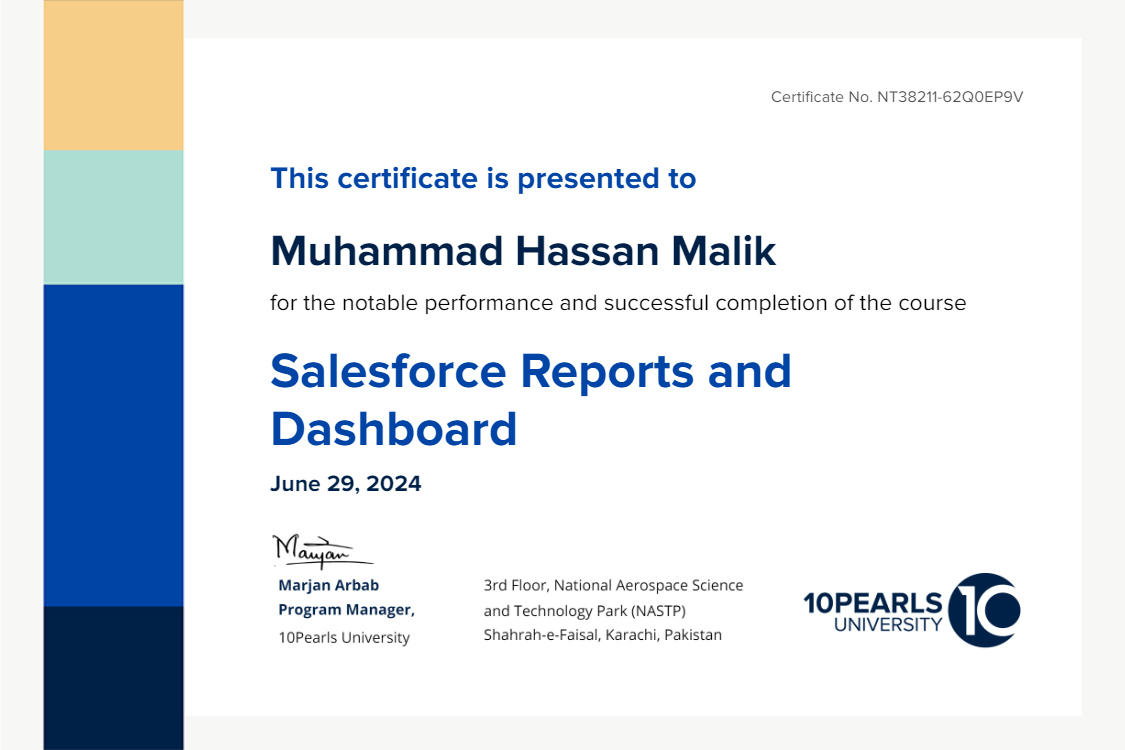
Task: Click the signer name Marjan Arbab
Action: tap(328, 585)
